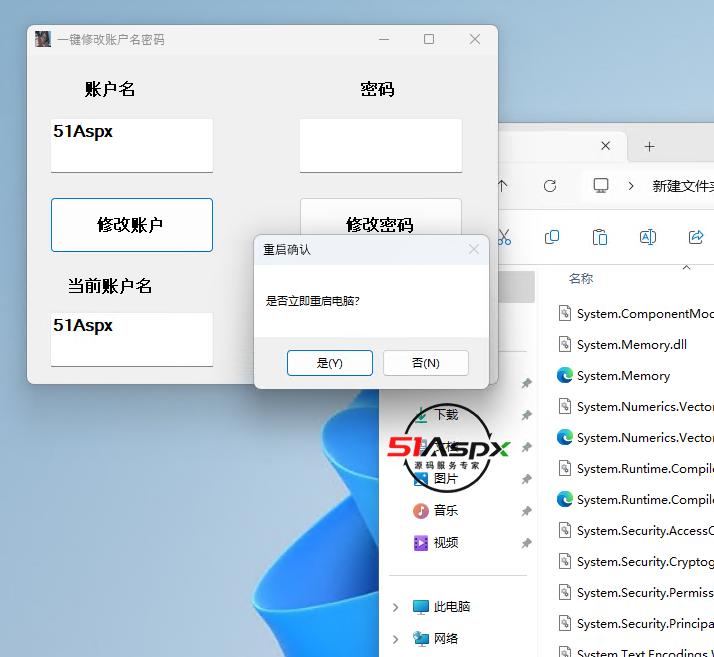Open 网络 in Explorer sidebar
The height and width of the screenshot is (657, 714).
click(x=445, y=638)
